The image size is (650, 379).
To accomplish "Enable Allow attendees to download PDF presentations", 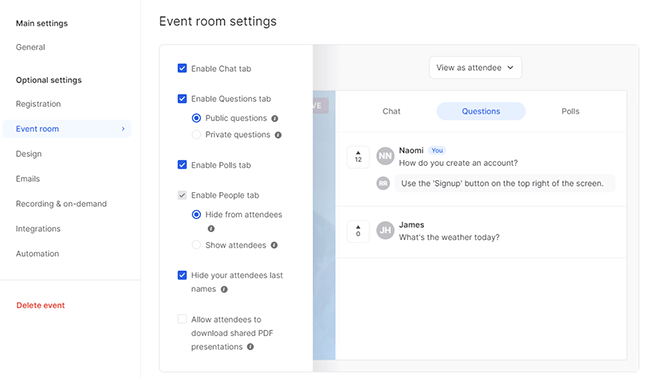I will [x=182, y=319].
